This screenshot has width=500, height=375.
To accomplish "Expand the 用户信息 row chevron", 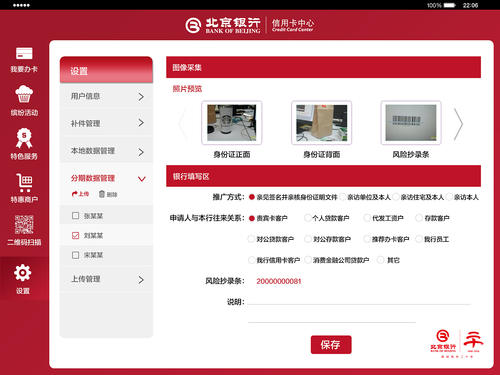I will (141, 97).
